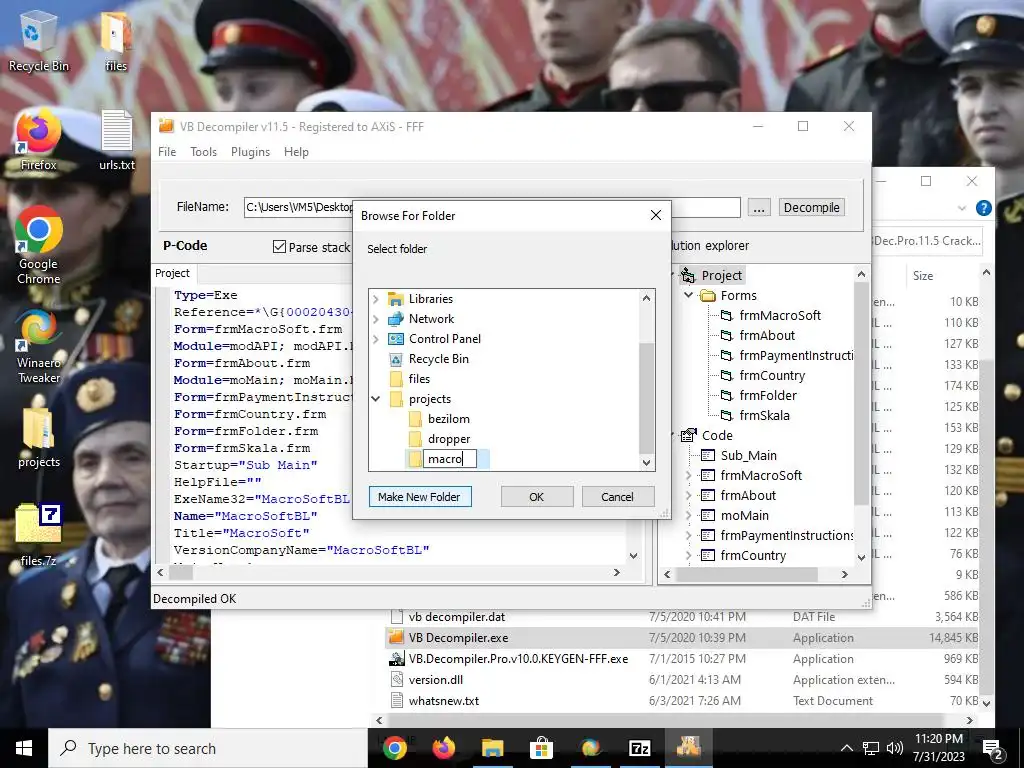The height and width of the screenshot is (768, 1024).
Task: Expand moMain code node
Action: pyautogui.click(x=688, y=516)
